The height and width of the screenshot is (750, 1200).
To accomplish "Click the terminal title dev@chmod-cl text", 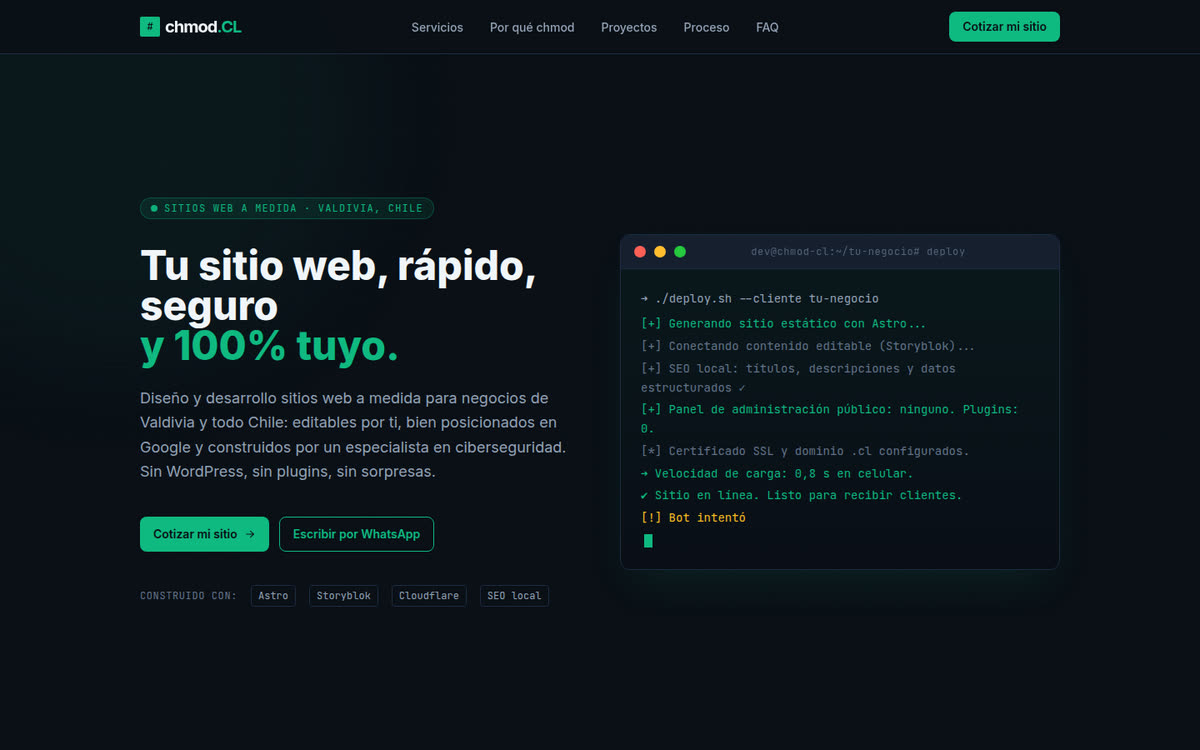I will [858, 252].
